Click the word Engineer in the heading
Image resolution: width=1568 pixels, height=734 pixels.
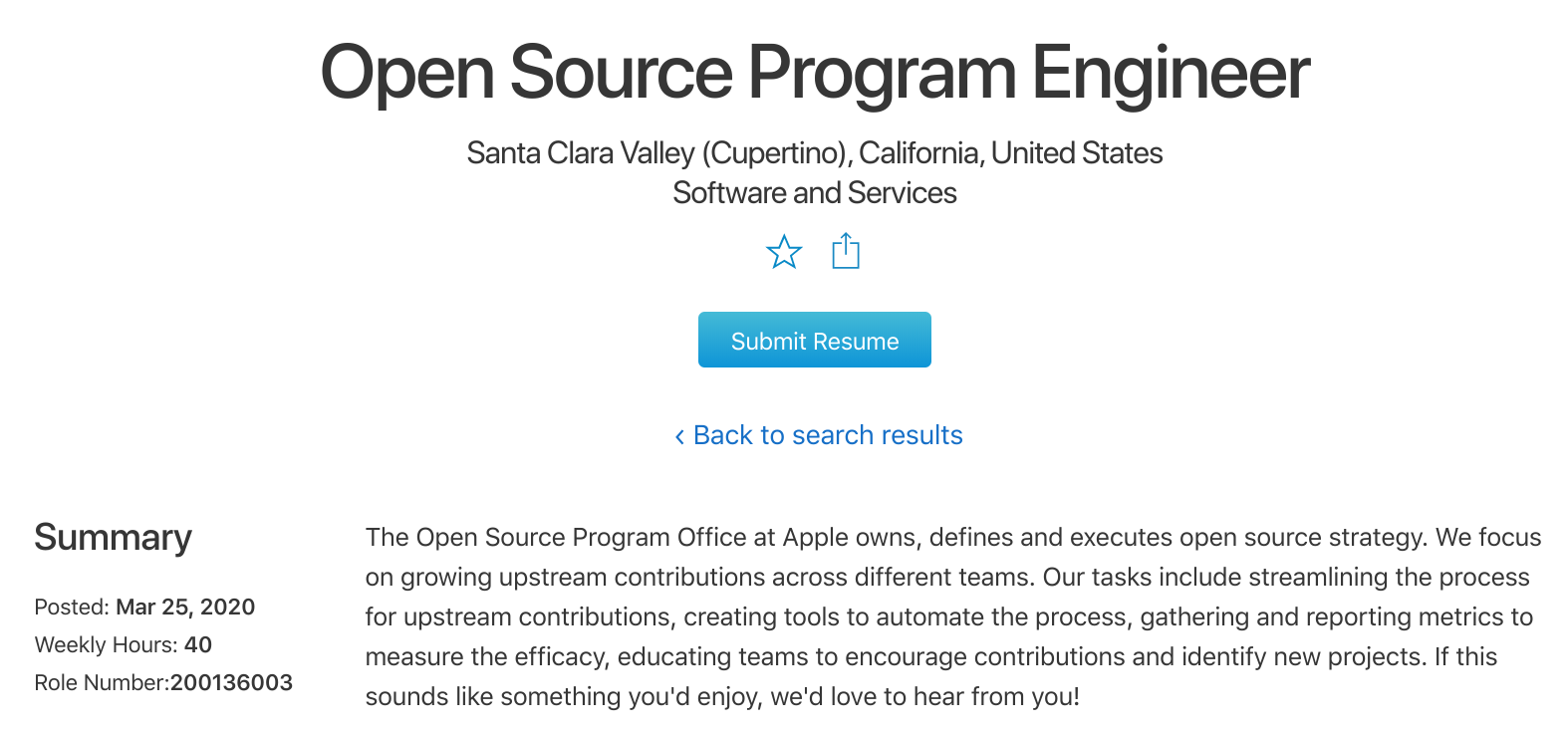1171,73
